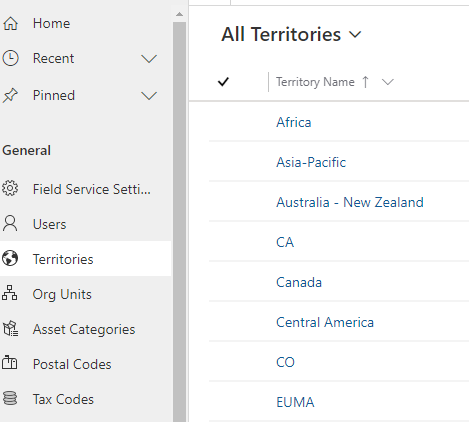Click the Territories globe icon

click(x=10, y=259)
